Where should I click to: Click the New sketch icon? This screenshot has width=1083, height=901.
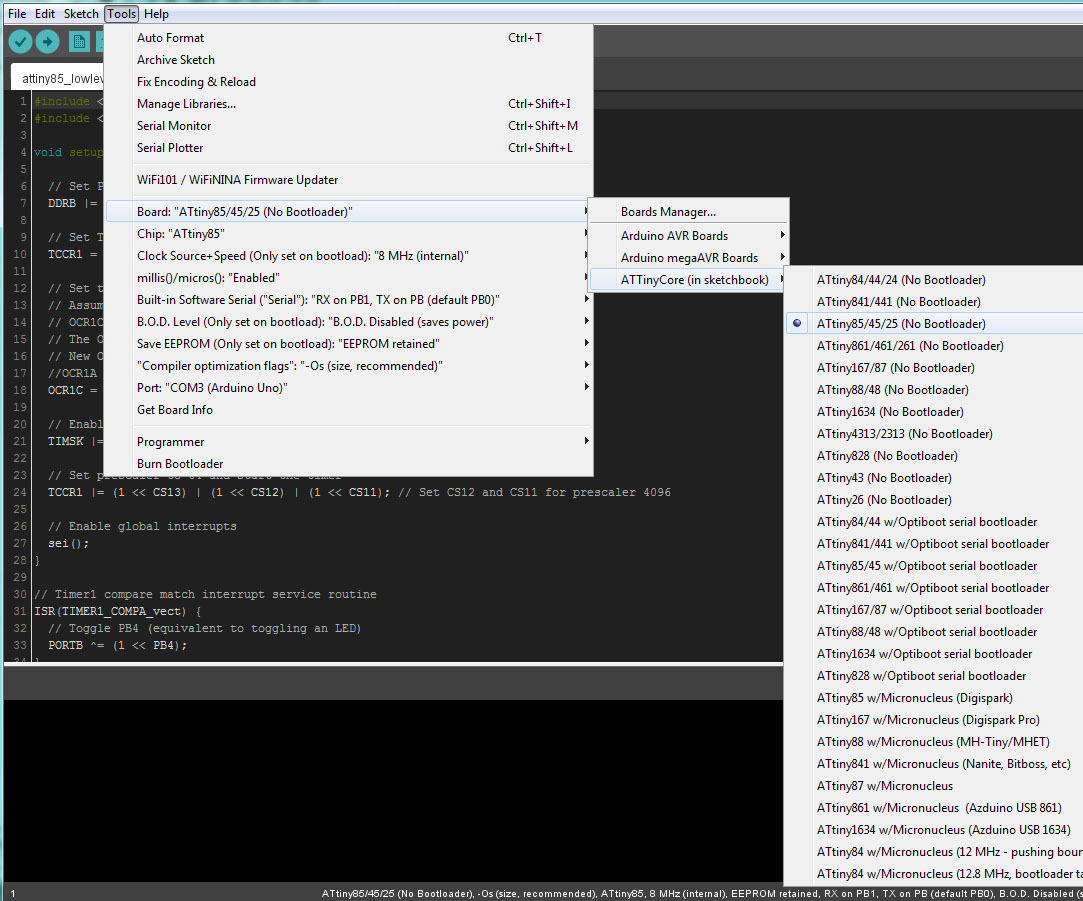pyautogui.click(x=79, y=42)
